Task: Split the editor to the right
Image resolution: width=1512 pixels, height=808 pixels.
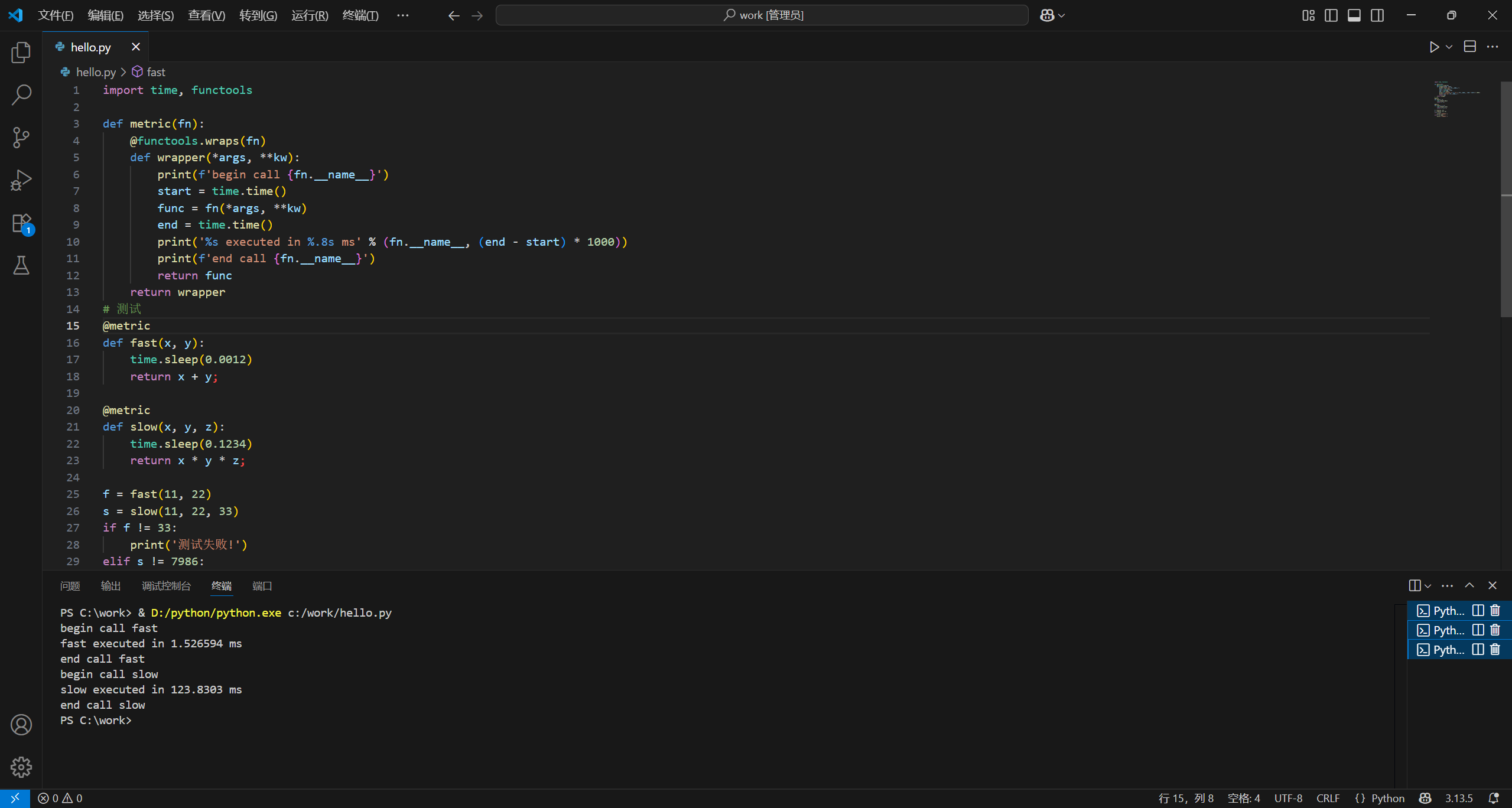Action: (1470, 47)
